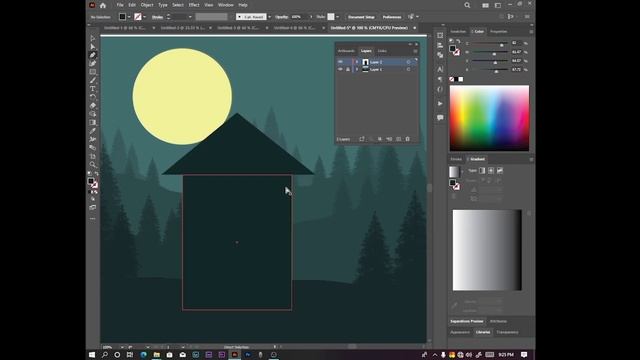Switch to the Properties tab
Screen dimensions: 640x360
click(x=498, y=31)
